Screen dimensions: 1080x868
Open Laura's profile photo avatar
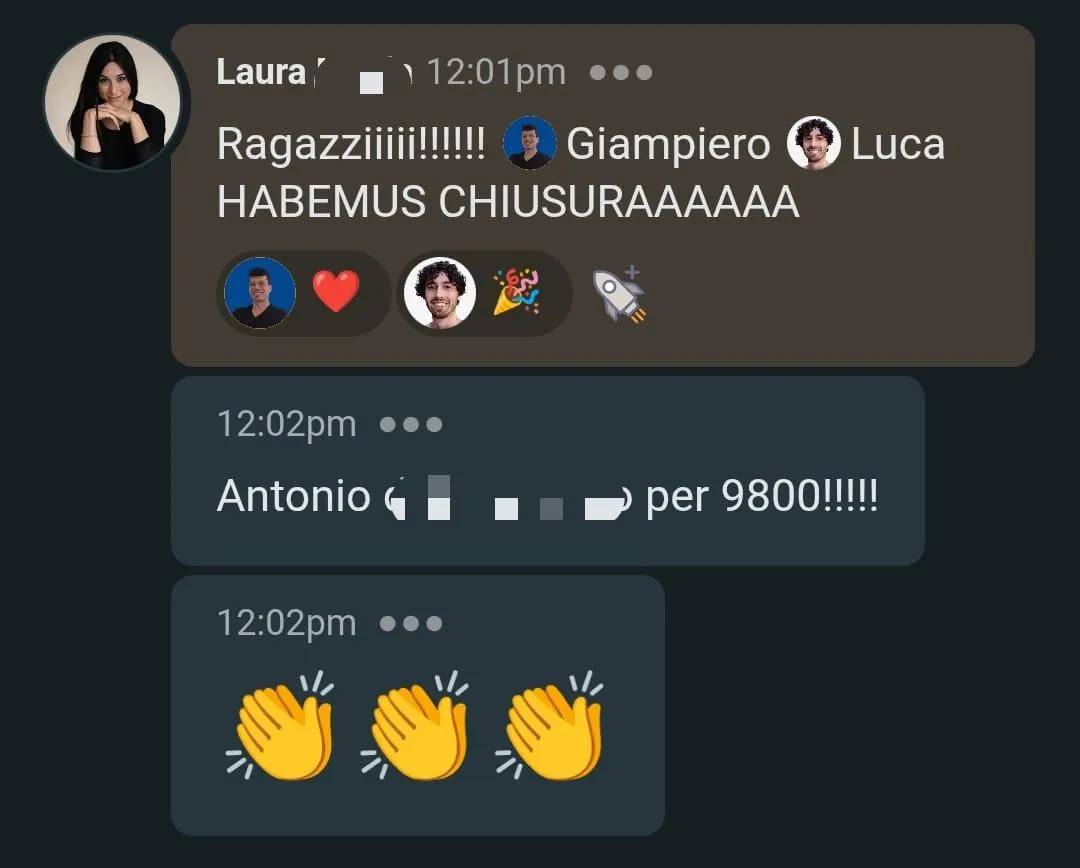[113, 102]
